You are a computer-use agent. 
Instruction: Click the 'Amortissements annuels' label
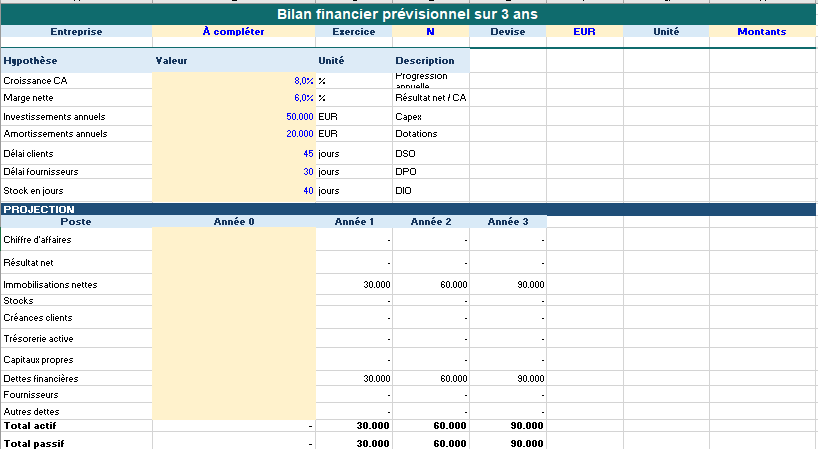[x=76, y=134]
